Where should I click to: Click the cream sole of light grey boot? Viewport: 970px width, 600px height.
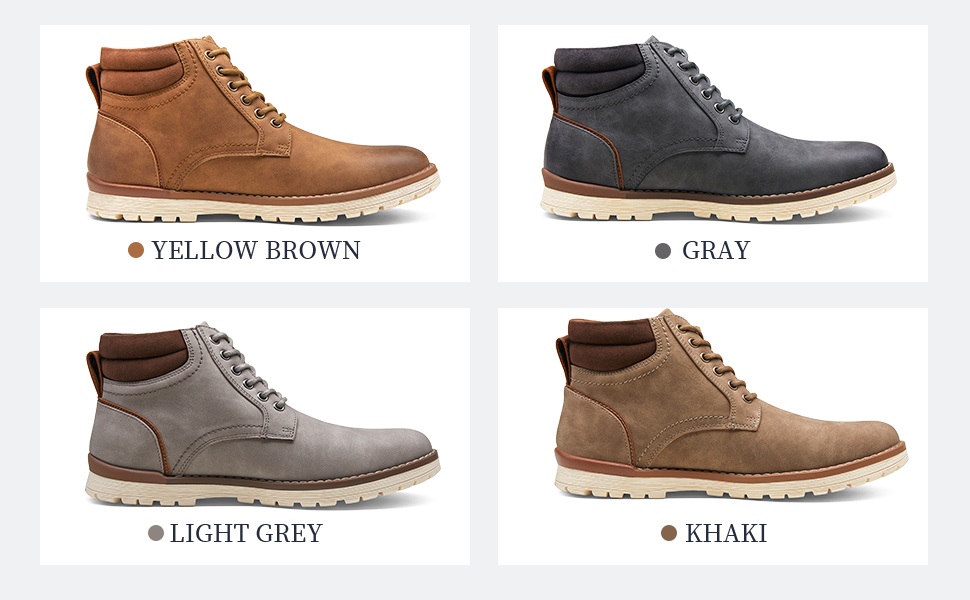(x=262, y=487)
